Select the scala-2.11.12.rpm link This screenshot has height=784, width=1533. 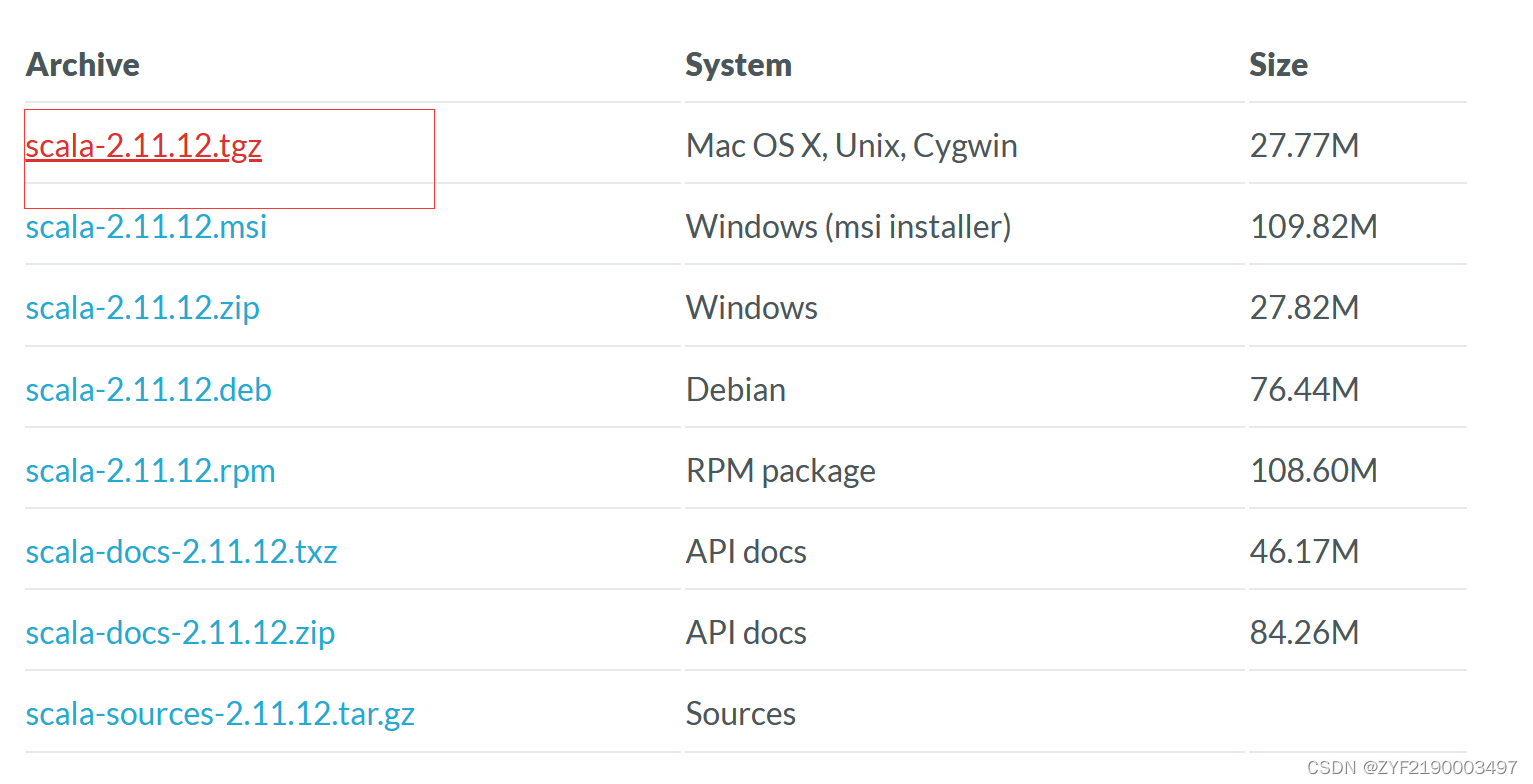pyautogui.click(x=151, y=471)
